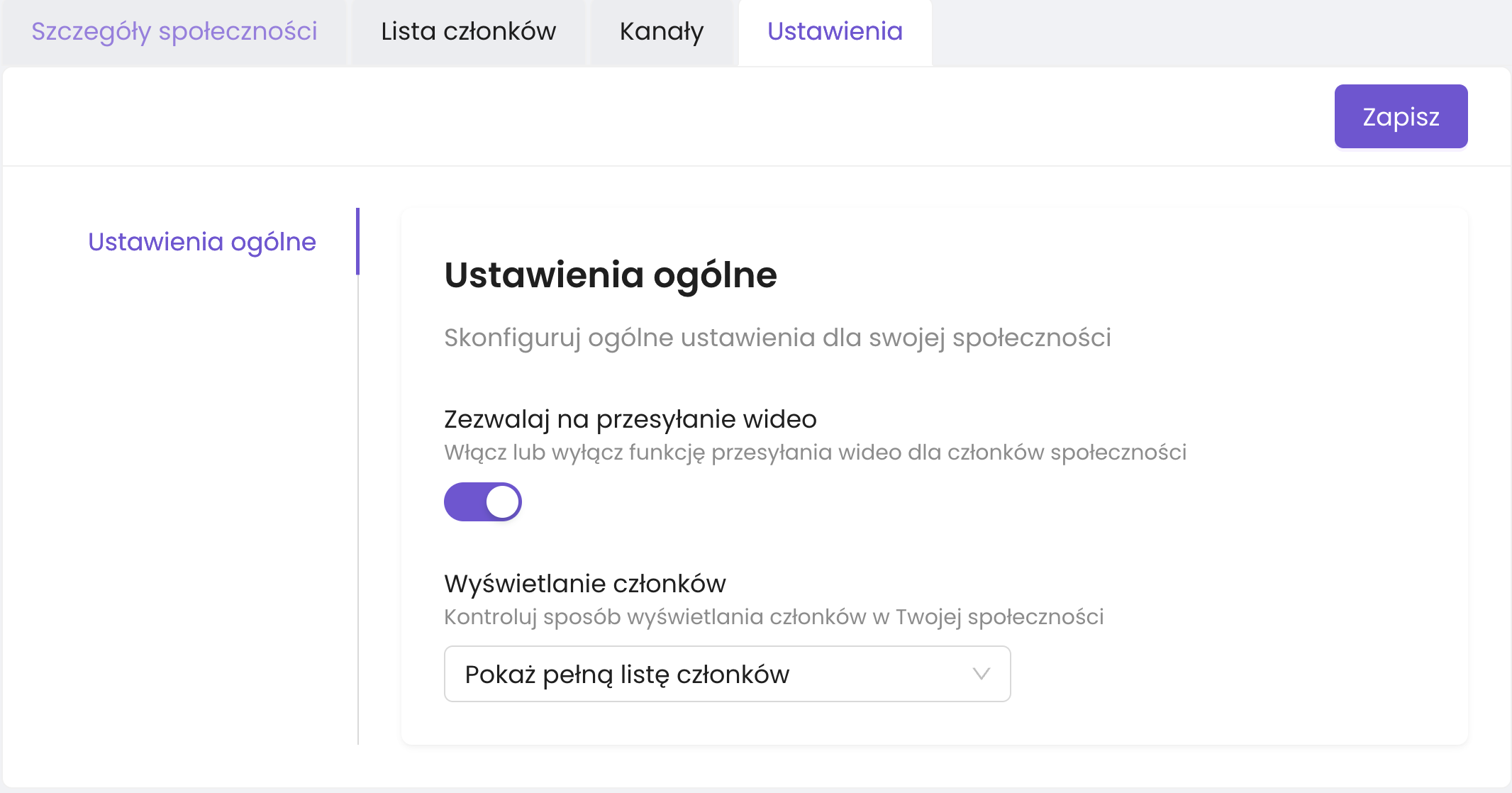Click the Włącz lub wyłącz funkcję description
This screenshot has width=1512, height=793.
(x=815, y=453)
